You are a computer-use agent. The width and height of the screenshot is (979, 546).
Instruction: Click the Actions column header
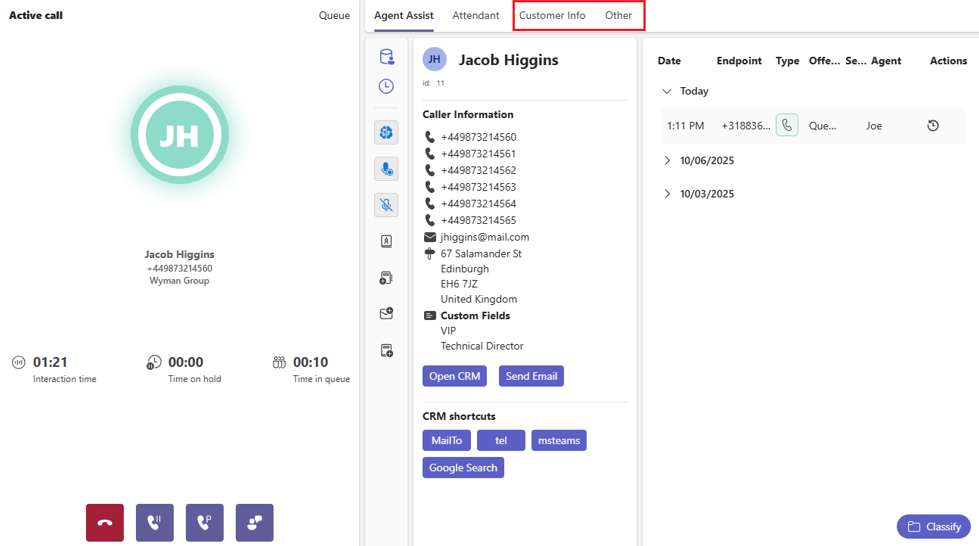pyautogui.click(x=948, y=61)
